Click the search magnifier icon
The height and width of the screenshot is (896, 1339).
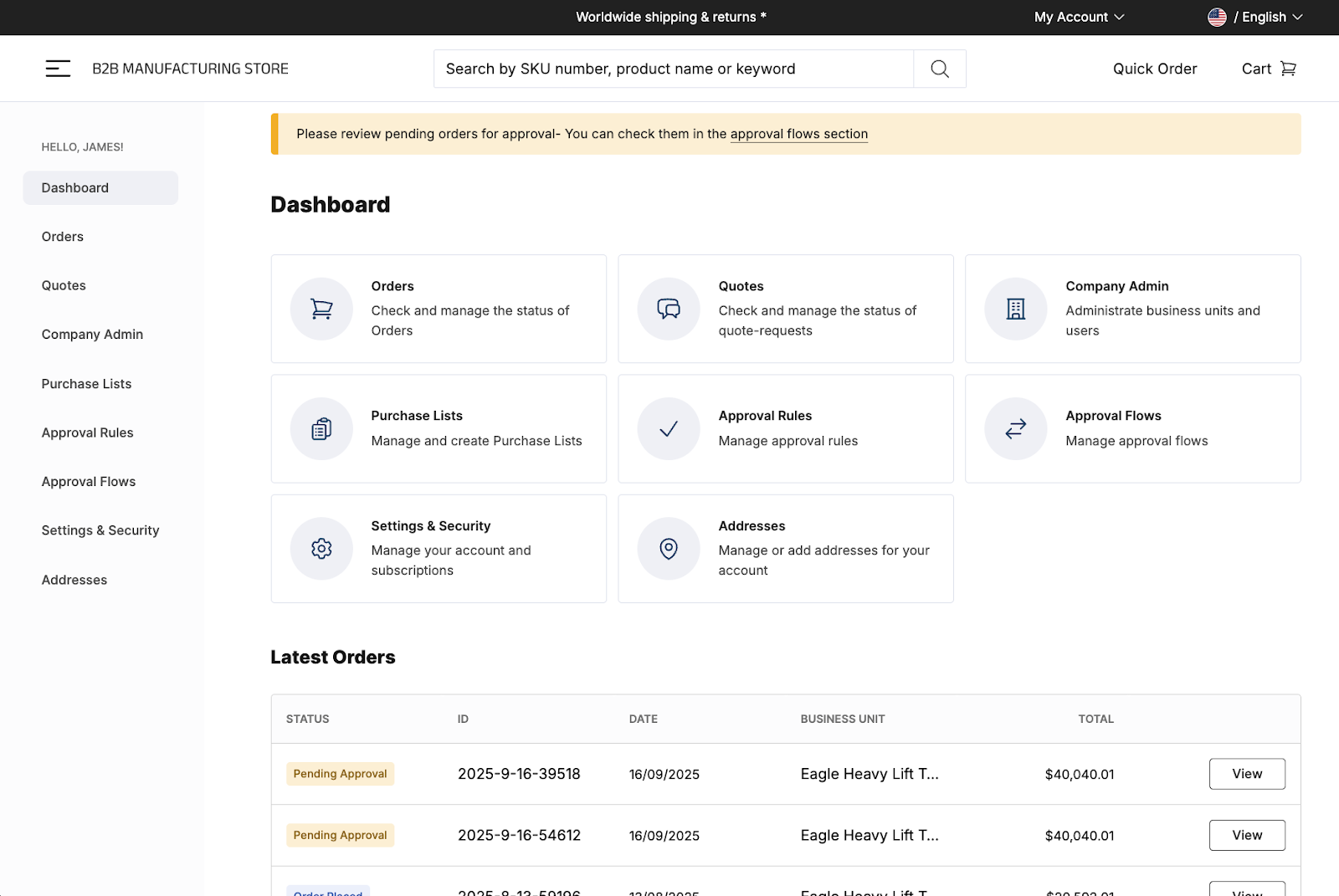point(940,69)
